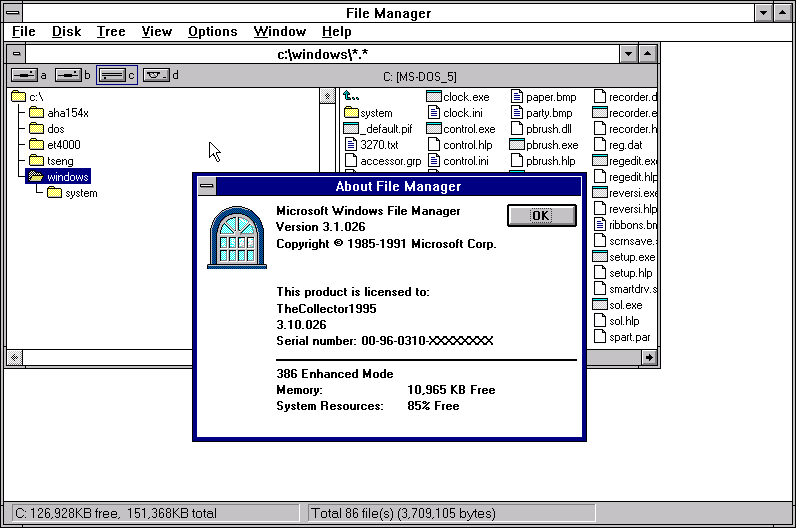The image size is (796, 528).
Task: Select drive d icon
Action: click(x=155, y=75)
